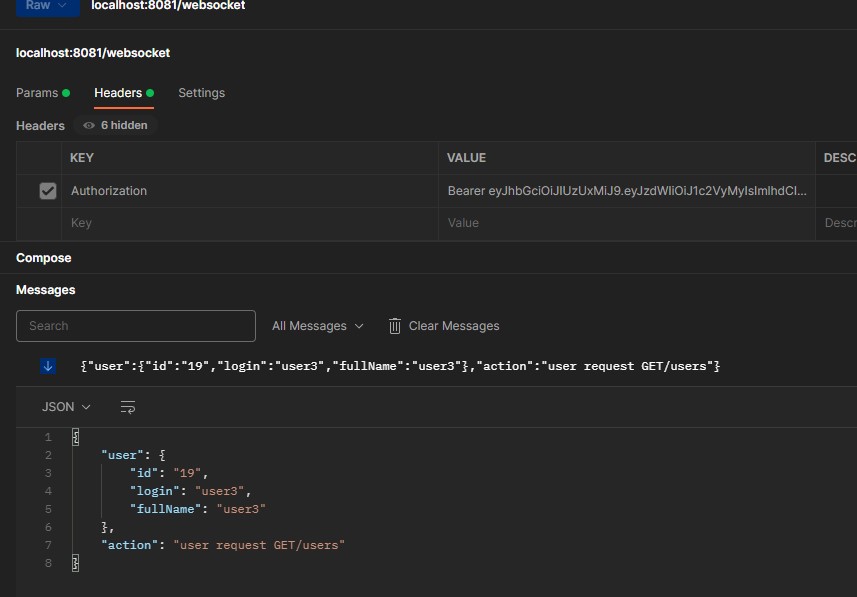Expand the Compose section
Image resolution: width=857 pixels, height=597 pixels.
coord(43,258)
